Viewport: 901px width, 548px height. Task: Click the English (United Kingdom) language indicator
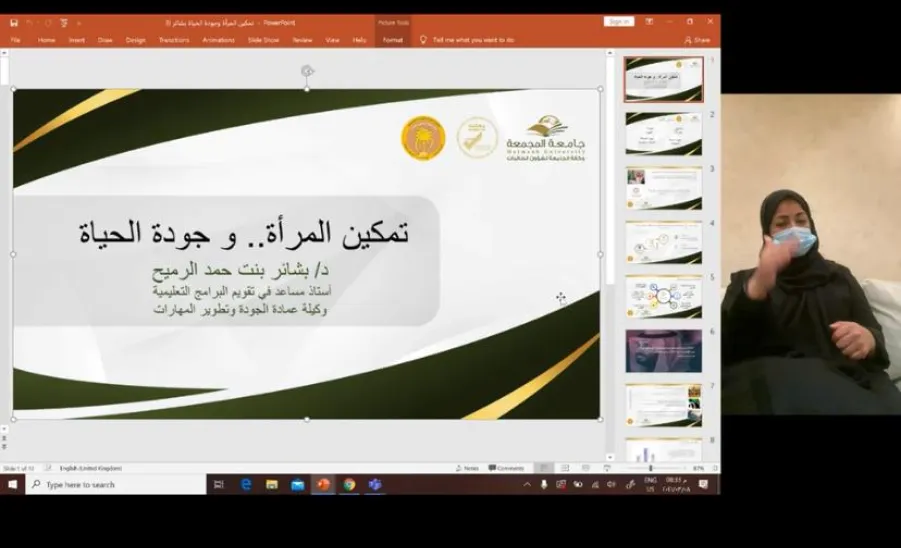pyautogui.click(x=90, y=468)
